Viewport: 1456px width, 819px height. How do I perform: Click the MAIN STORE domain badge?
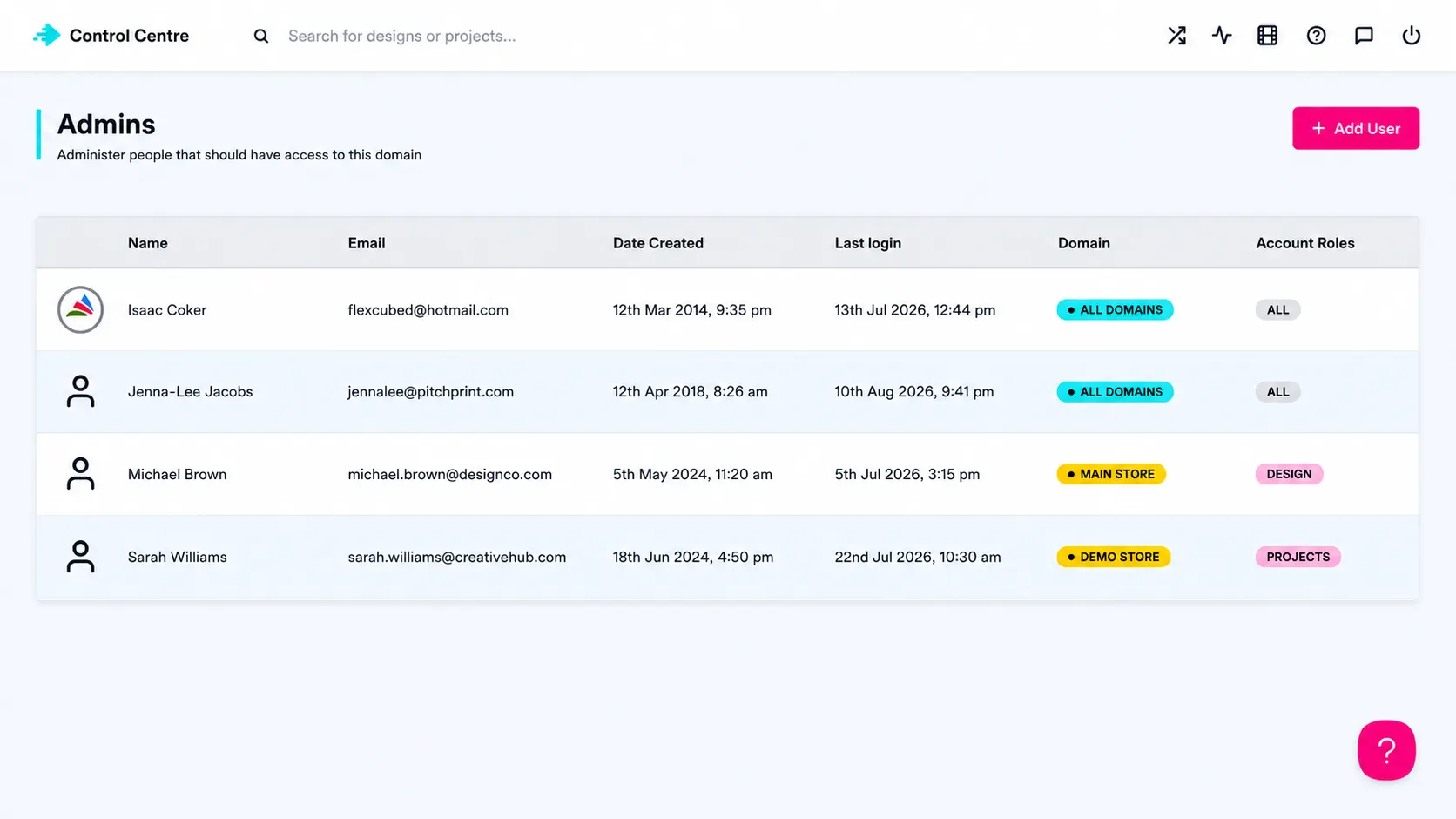pyautogui.click(x=1111, y=474)
